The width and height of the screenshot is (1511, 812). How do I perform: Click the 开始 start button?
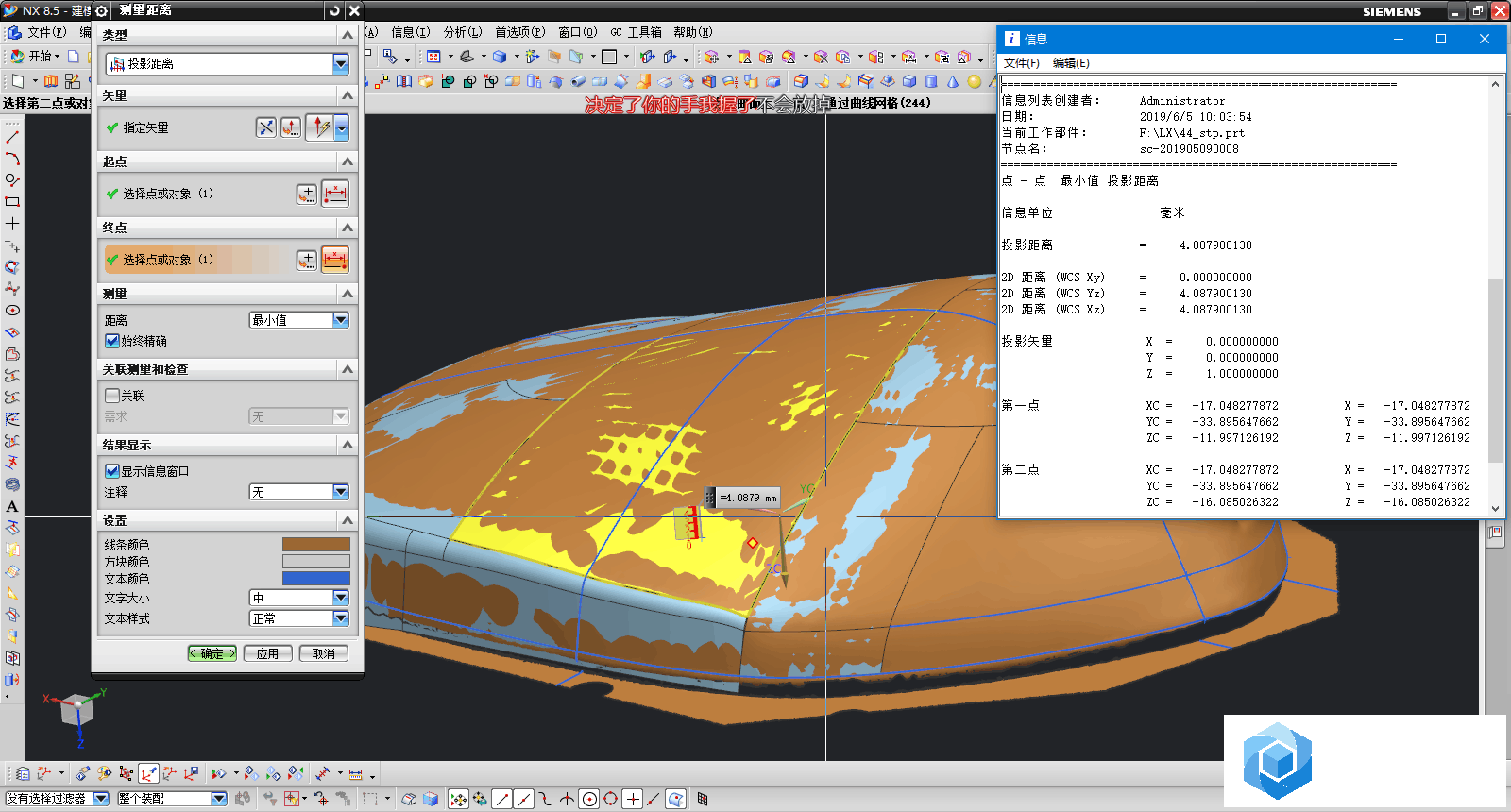point(35,57)
